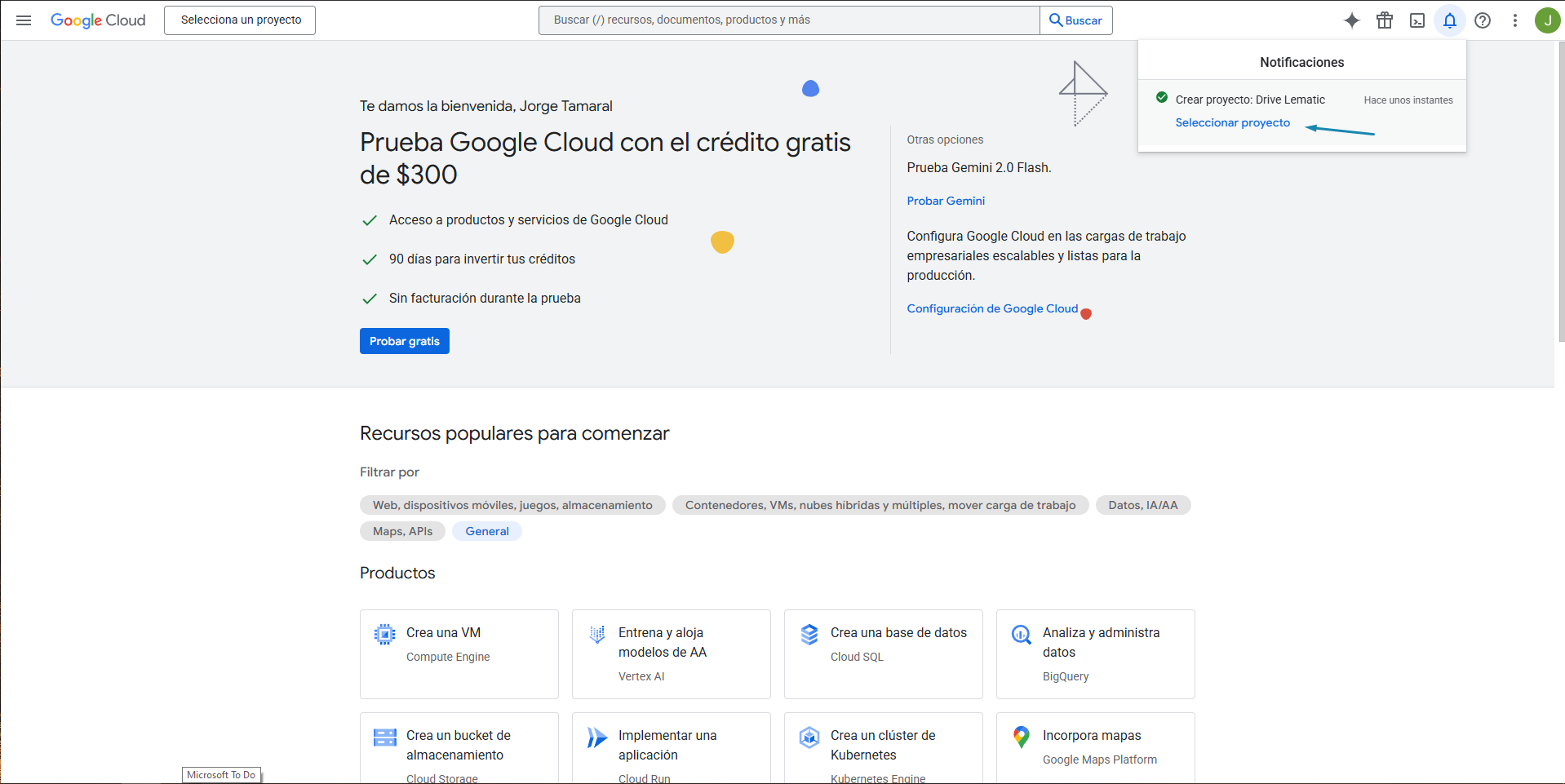The width and height of the screenshot is (1565, 784).
Task: Click the Google Cloud logo
Action: (98, 20)
